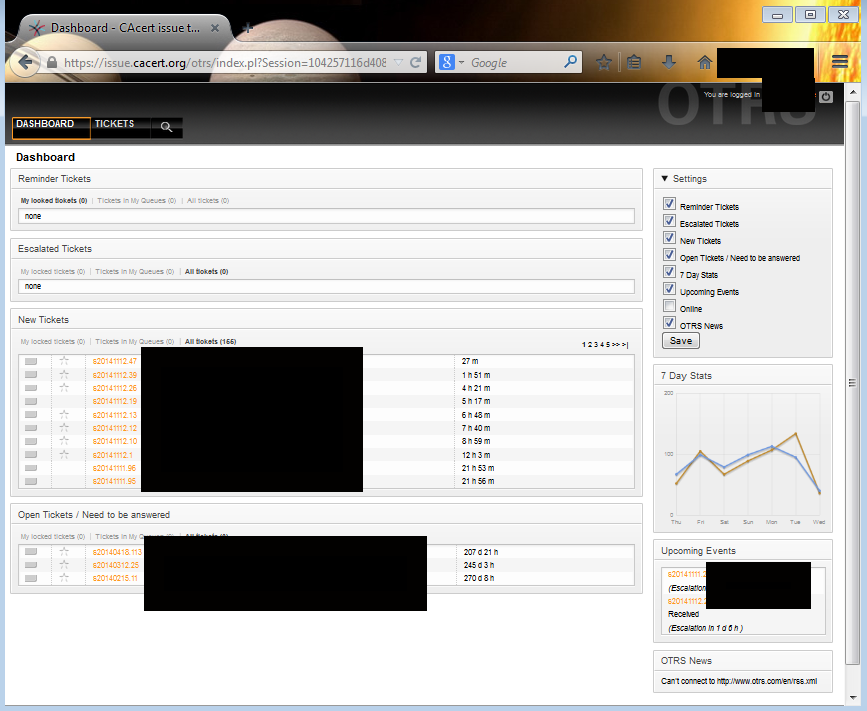
Task: Open ticket s20141112.47 link
Action: pos(115,360)
